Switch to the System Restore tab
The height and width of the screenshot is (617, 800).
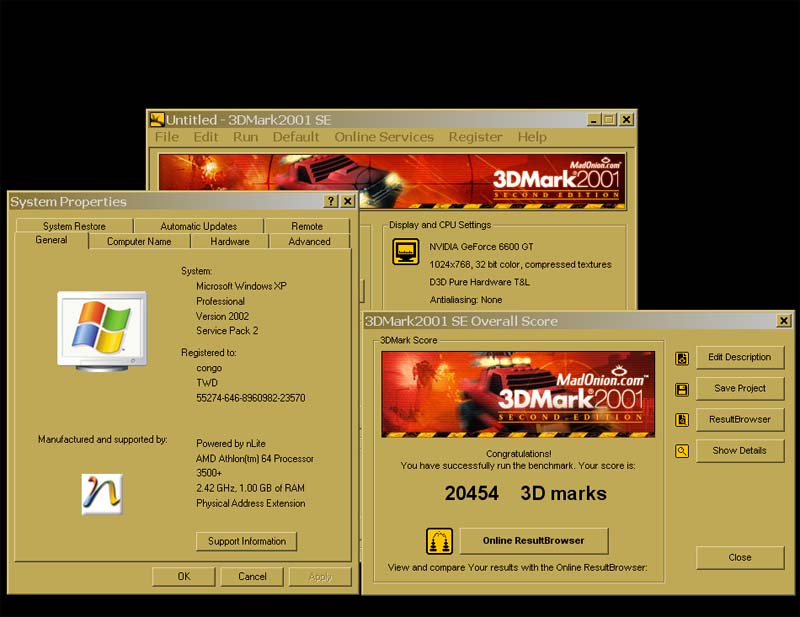74,226
